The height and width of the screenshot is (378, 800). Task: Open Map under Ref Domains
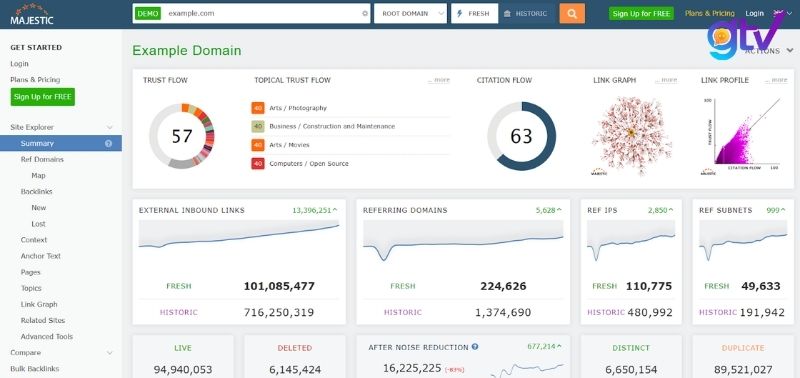(x=38, y=175)
